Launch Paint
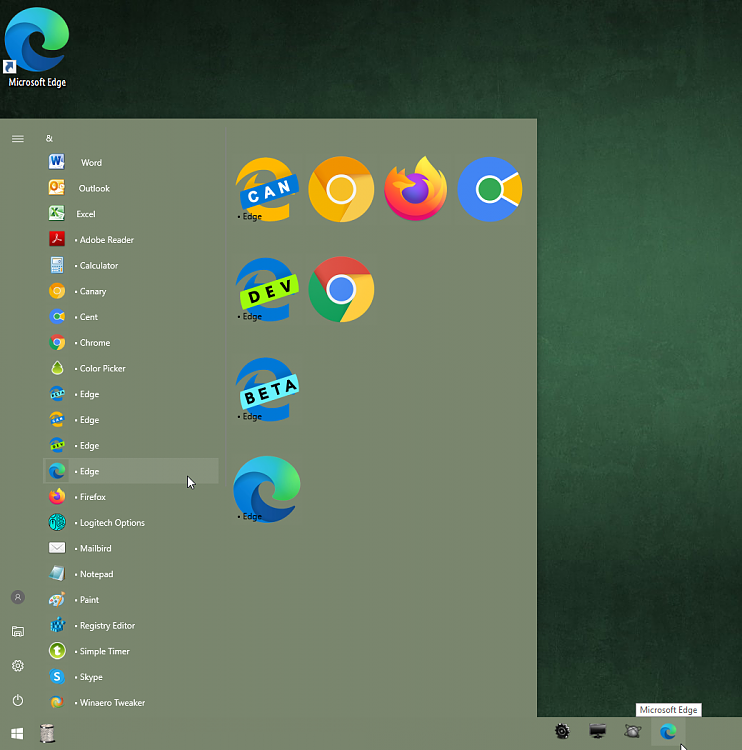This screenshot has width=742, height=750. pyautogui.click(x=131, y=600)
